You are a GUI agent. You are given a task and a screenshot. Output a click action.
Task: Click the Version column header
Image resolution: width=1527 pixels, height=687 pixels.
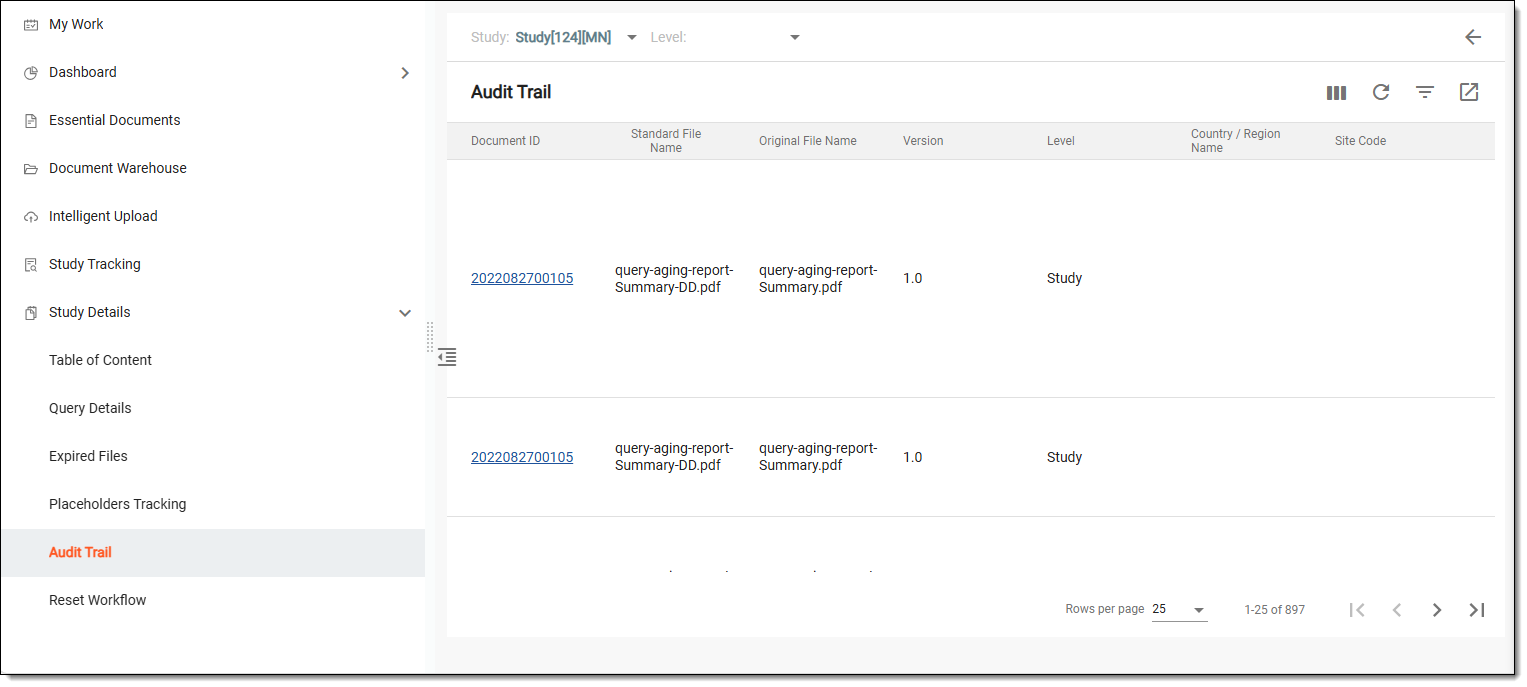point(923,141)
